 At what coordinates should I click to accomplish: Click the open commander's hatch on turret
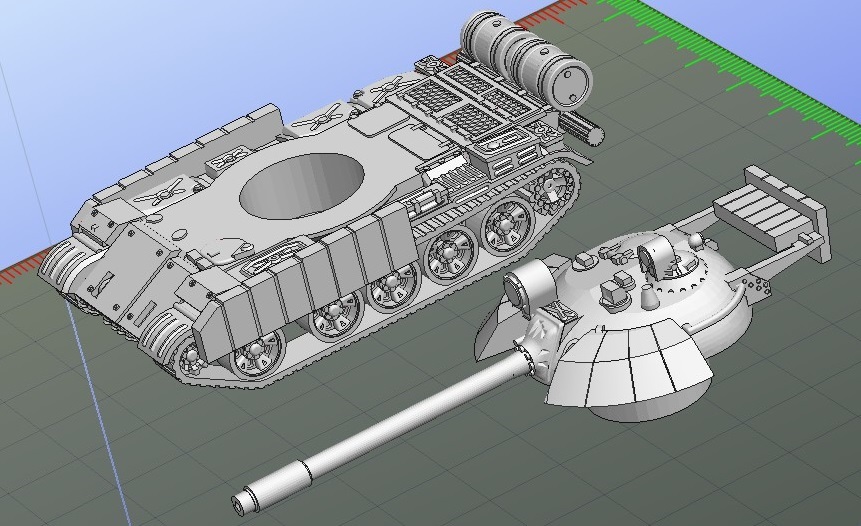tap(657, 256)
